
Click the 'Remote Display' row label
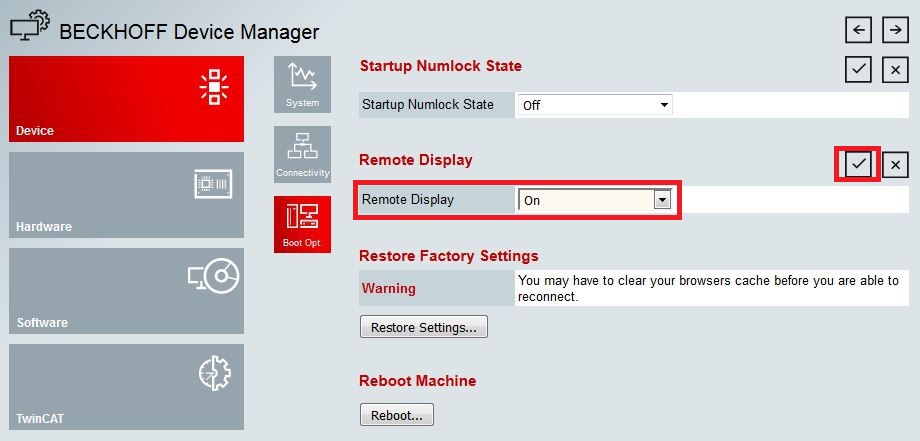click(408, 199)
